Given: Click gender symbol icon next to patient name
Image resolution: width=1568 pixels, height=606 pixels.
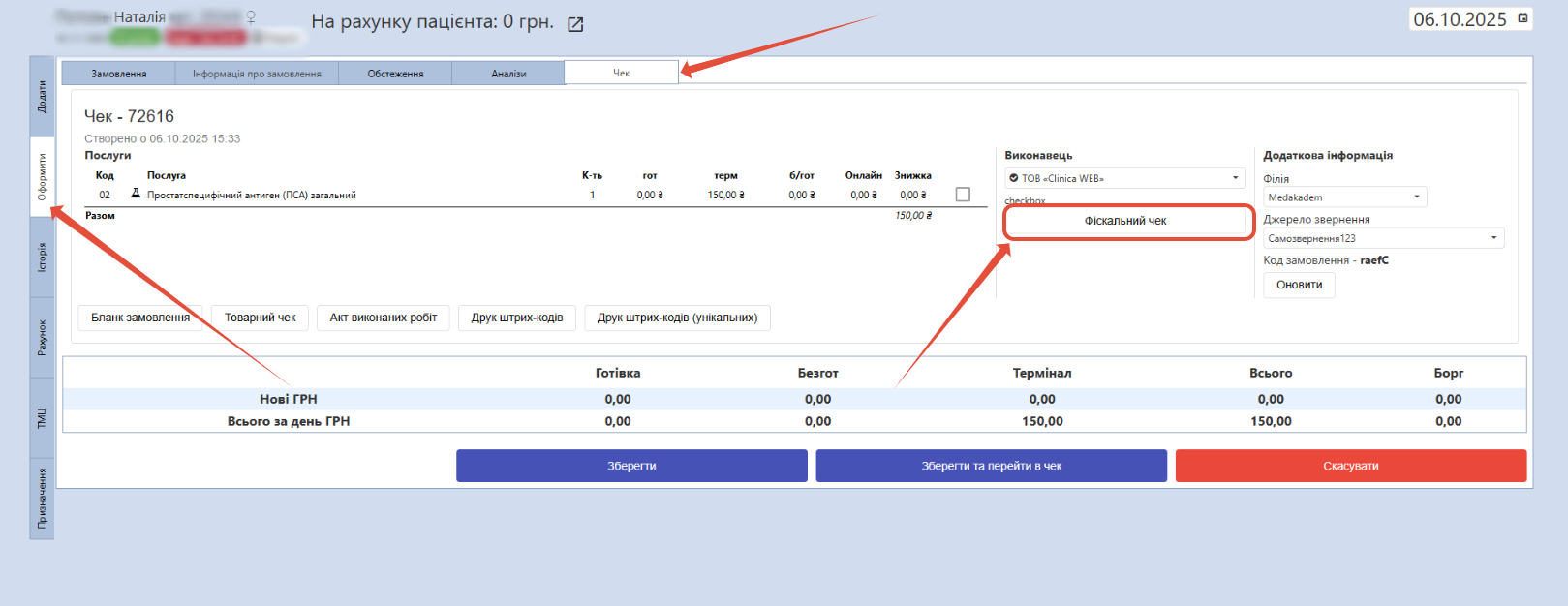Looking at the screenshot, I should tap(251, 16).
